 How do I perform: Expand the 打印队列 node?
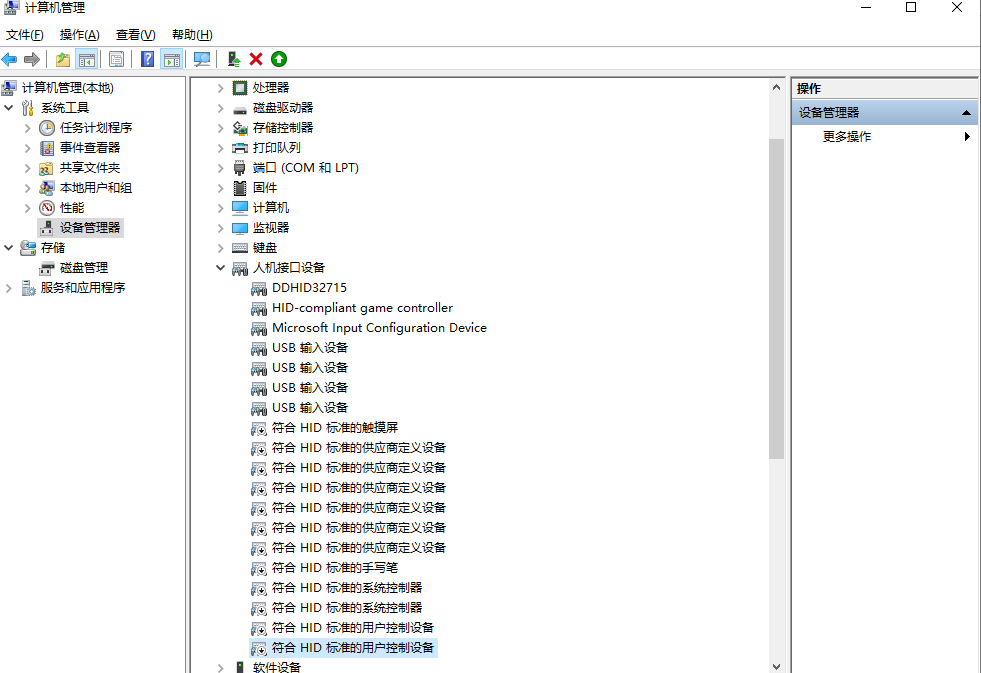(x=220, y=148)
